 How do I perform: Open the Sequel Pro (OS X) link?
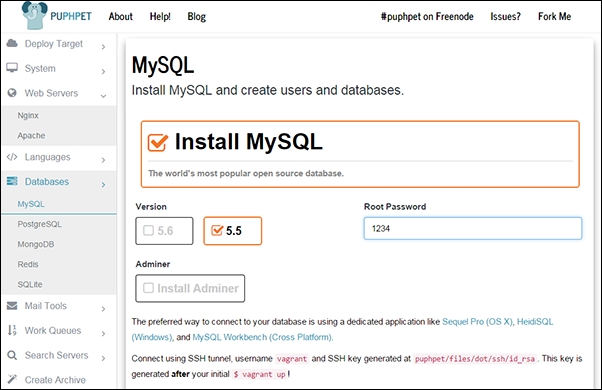[478, 322]
